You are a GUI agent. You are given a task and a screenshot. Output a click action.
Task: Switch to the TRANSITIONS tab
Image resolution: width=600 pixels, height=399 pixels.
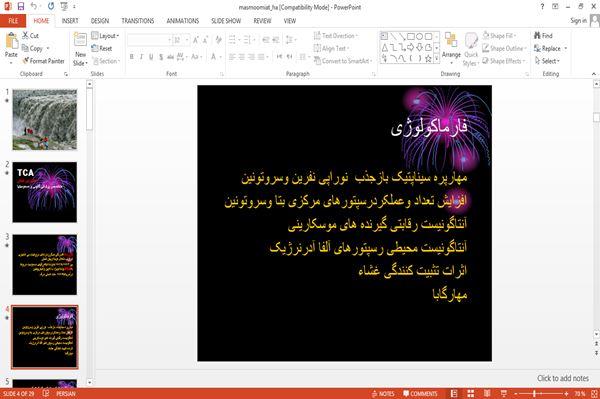(x=138, y=21)
